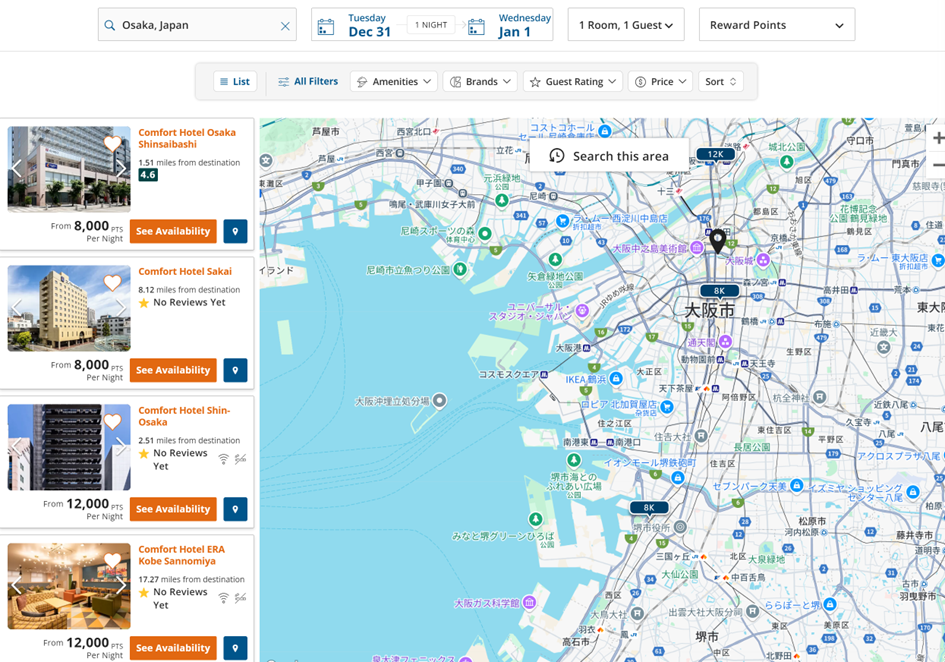Expand the Amenities filter
This screenshot has width=945, height=662.
(x=394, y=81)
